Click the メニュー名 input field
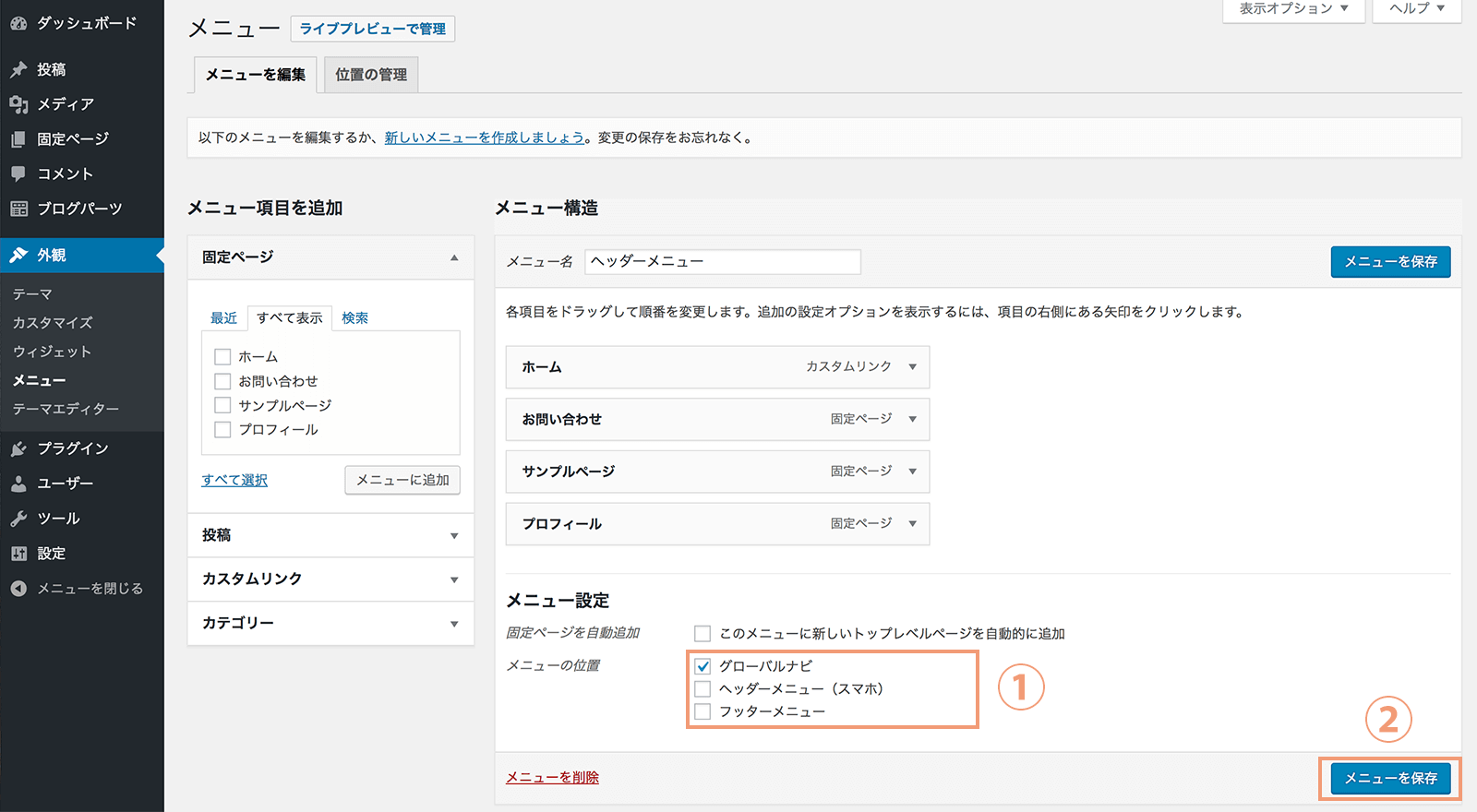This screenshot has width=1477, height=812. click(x=723, y=262)
